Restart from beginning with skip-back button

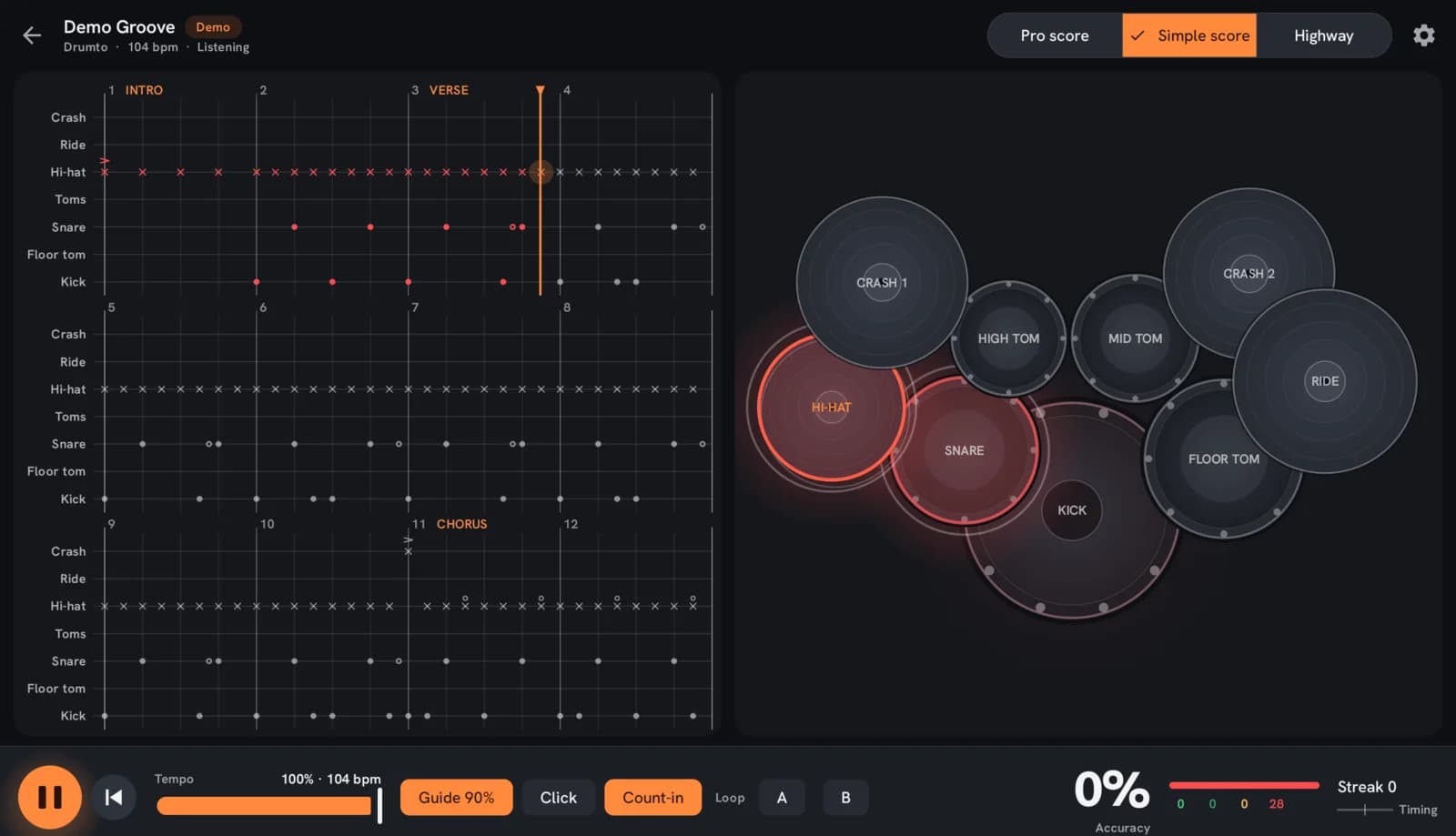point(114,797)
